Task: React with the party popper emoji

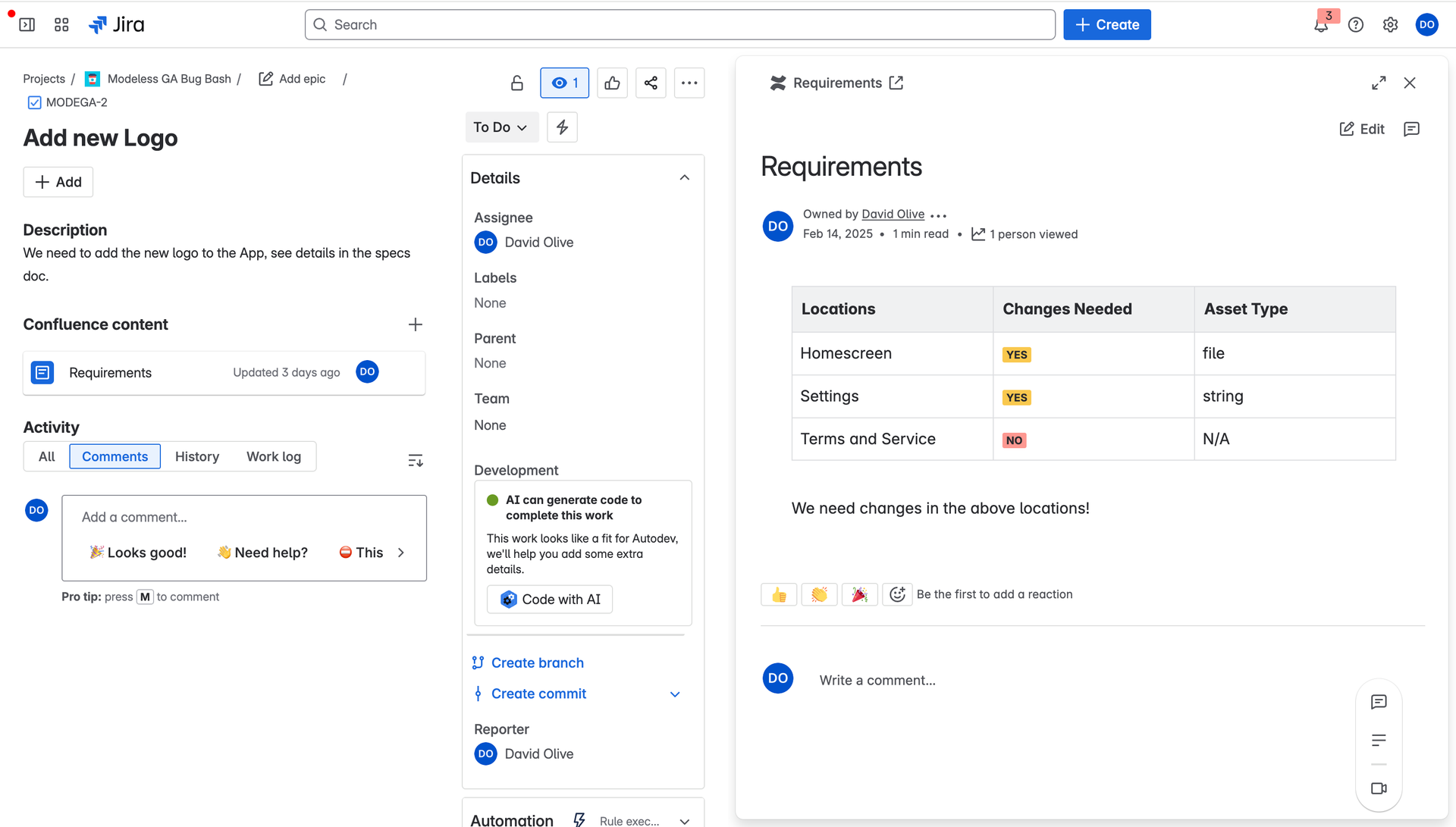Action: click(x=860, y=594)
